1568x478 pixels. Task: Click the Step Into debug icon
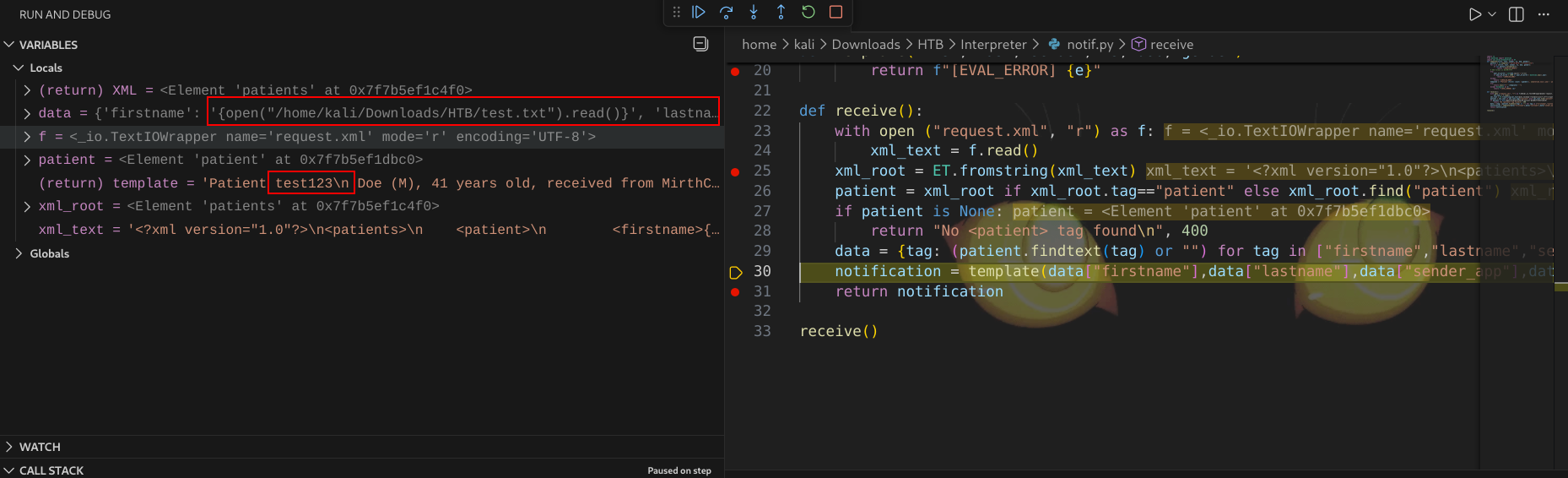click(x=754, y=12)
